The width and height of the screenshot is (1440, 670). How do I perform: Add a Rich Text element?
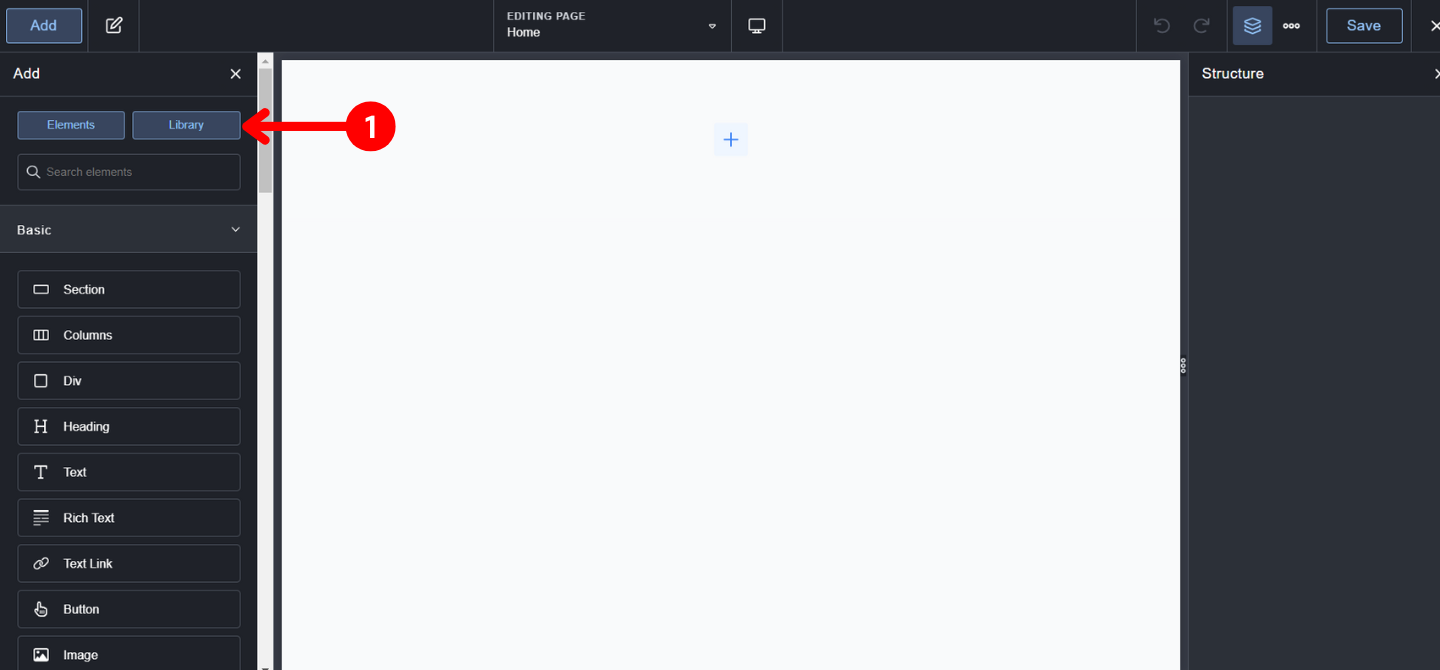pyautogui.click(x=129, y=518)
